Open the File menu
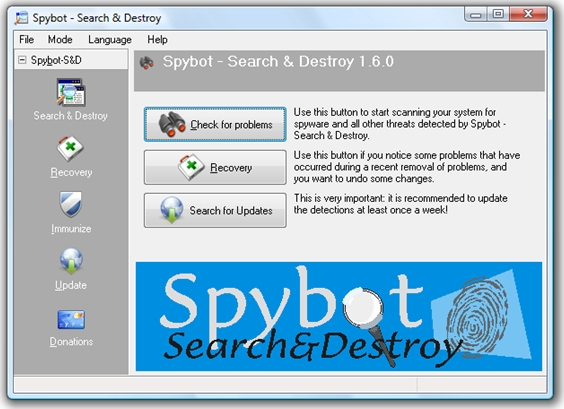 (27, 39)
